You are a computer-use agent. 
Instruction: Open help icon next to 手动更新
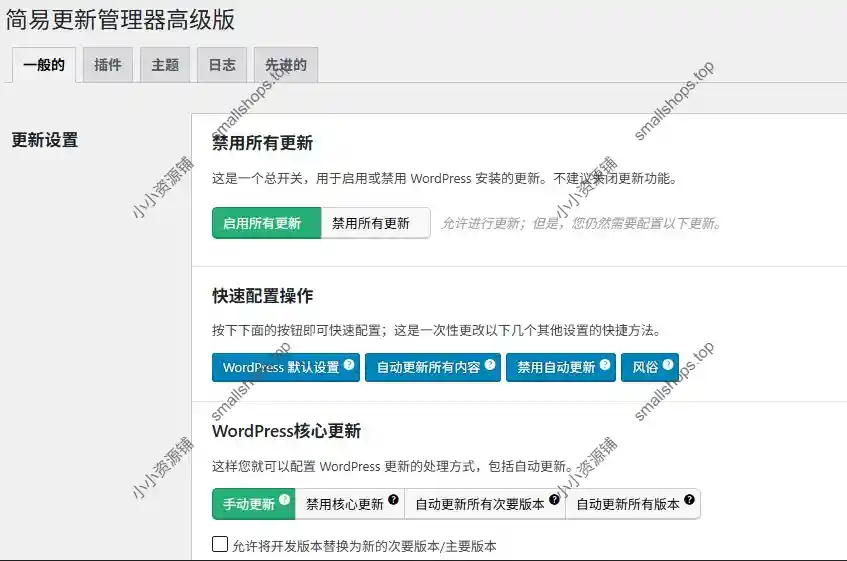click(285, 499)
